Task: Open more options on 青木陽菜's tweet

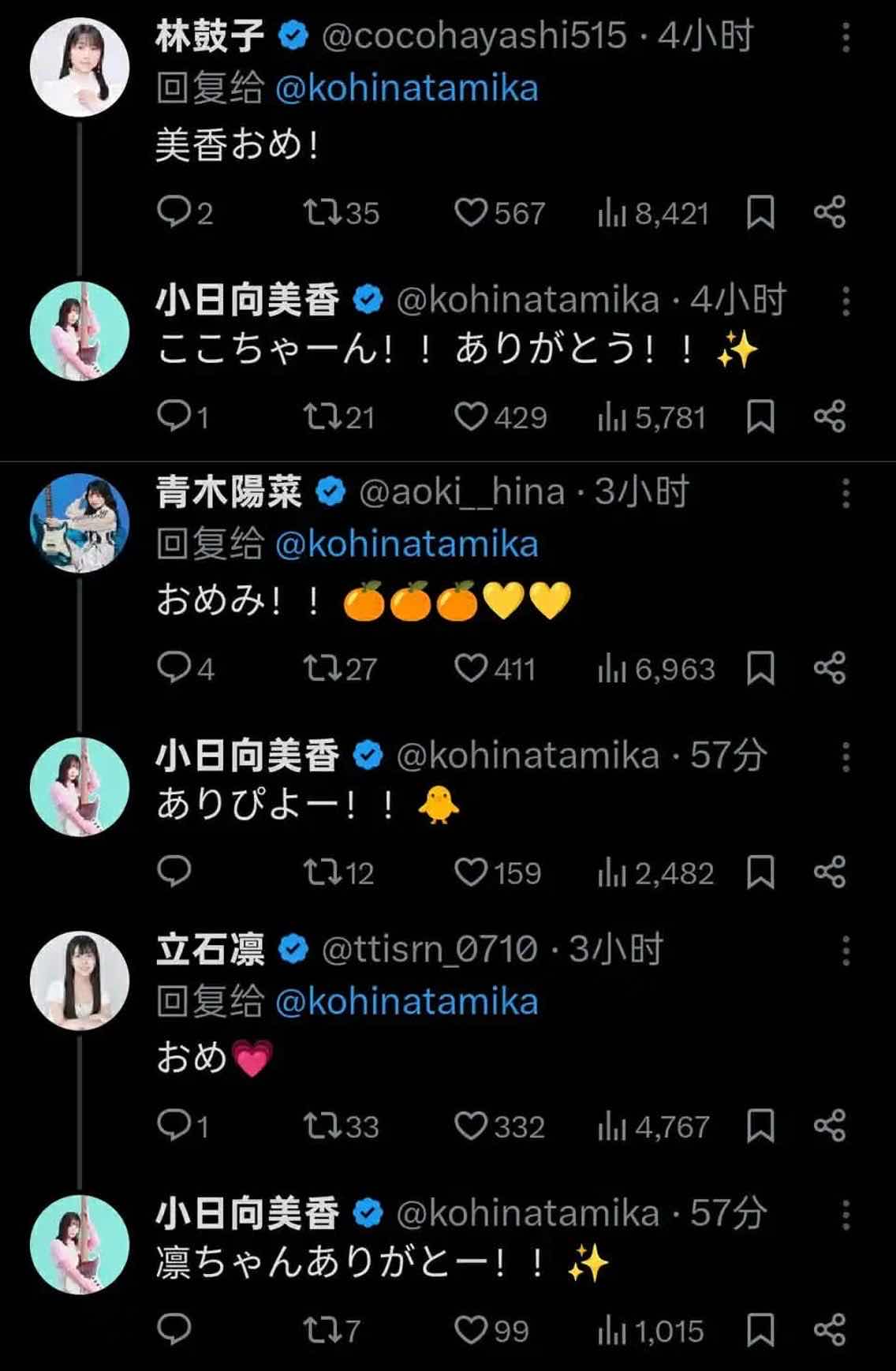Action: pyautogui.click(x=846, y=494)
